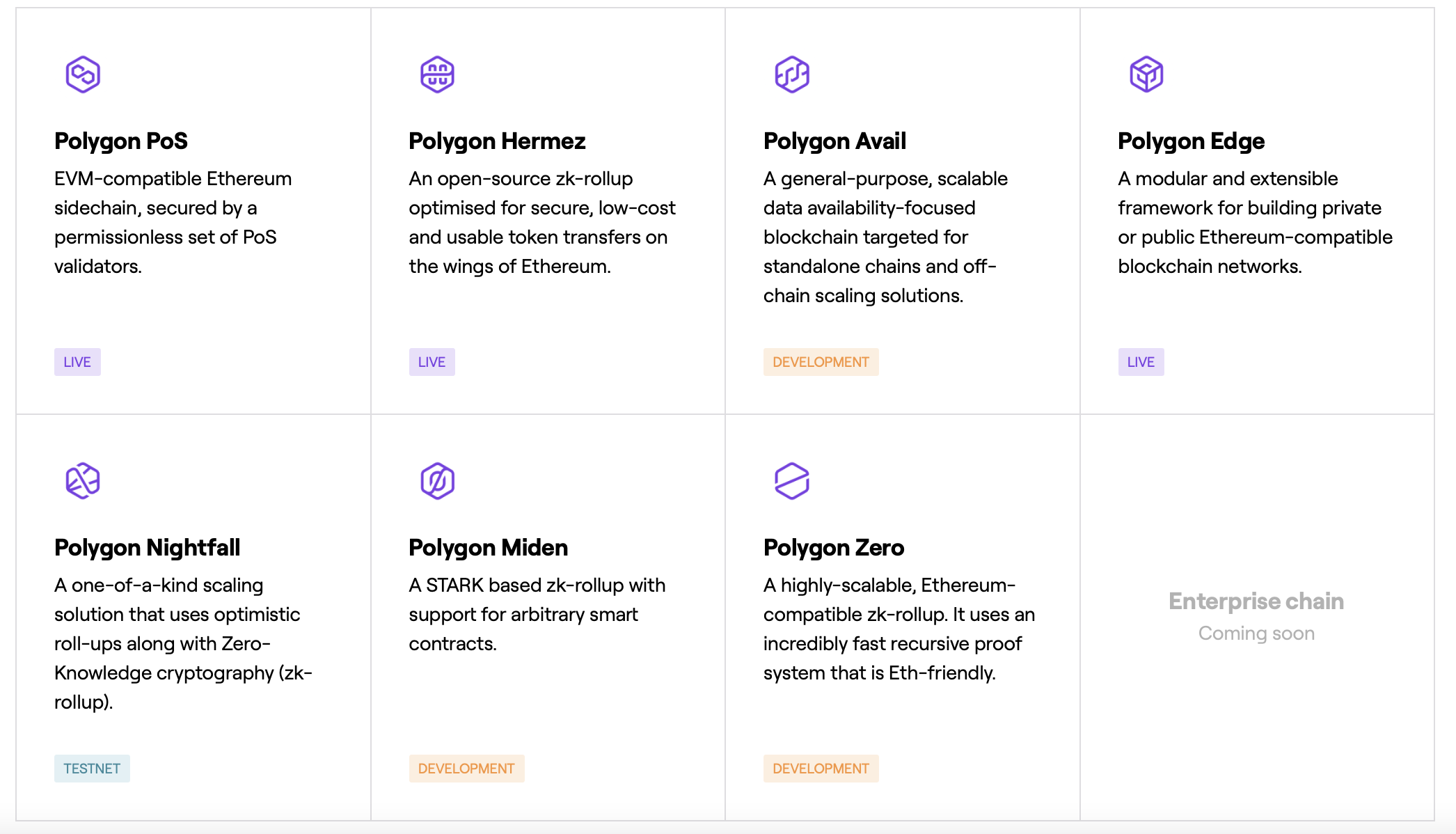The height and width of the screenshot is (834, 1456).
Task: Select the Polygon Nightfall icon
Action: coord(81,480)
